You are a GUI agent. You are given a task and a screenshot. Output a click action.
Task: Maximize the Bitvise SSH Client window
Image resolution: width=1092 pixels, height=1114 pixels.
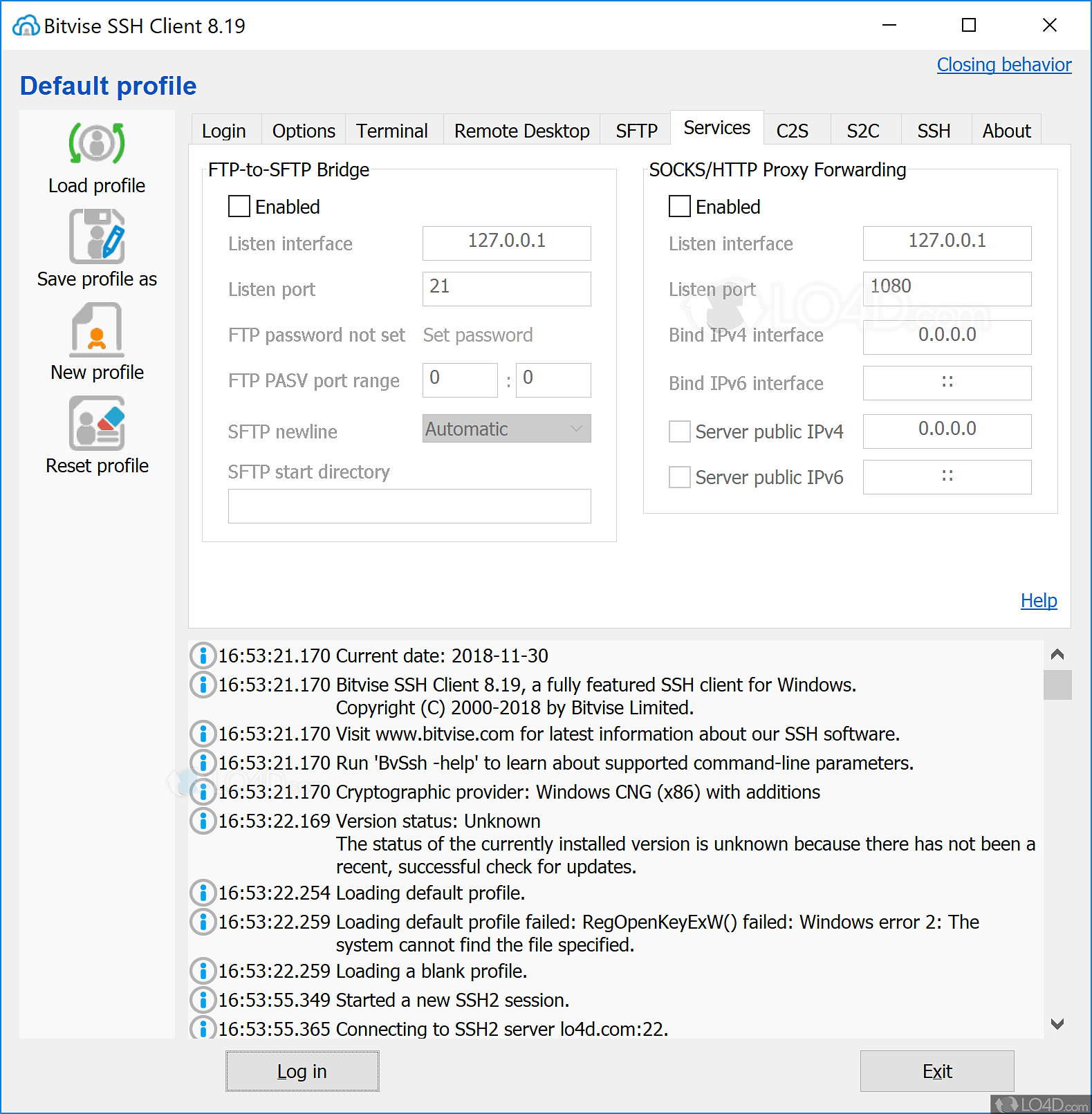969,25
